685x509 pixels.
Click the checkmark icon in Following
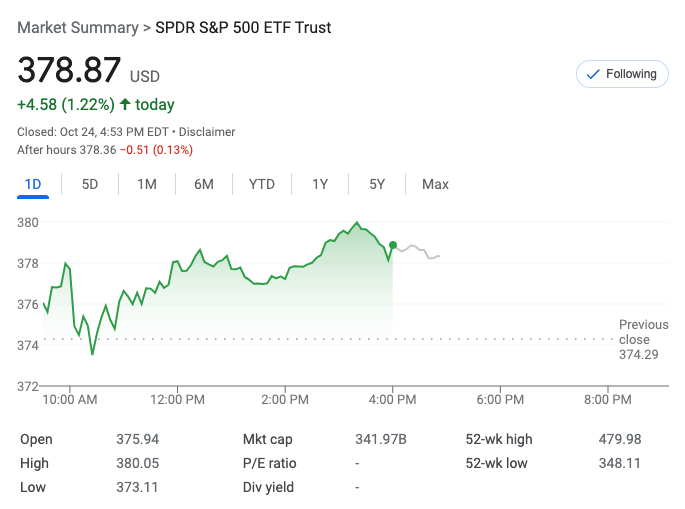[592, 74]
